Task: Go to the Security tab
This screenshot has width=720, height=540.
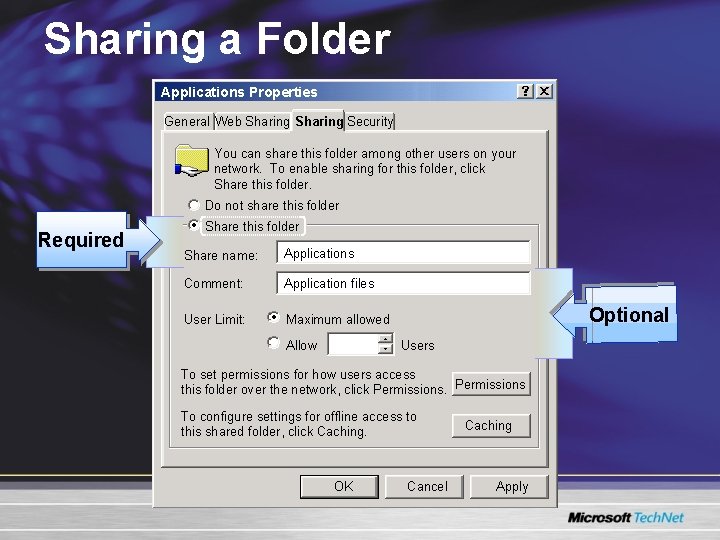Action: pyautogui.click(x=370, y=121)
